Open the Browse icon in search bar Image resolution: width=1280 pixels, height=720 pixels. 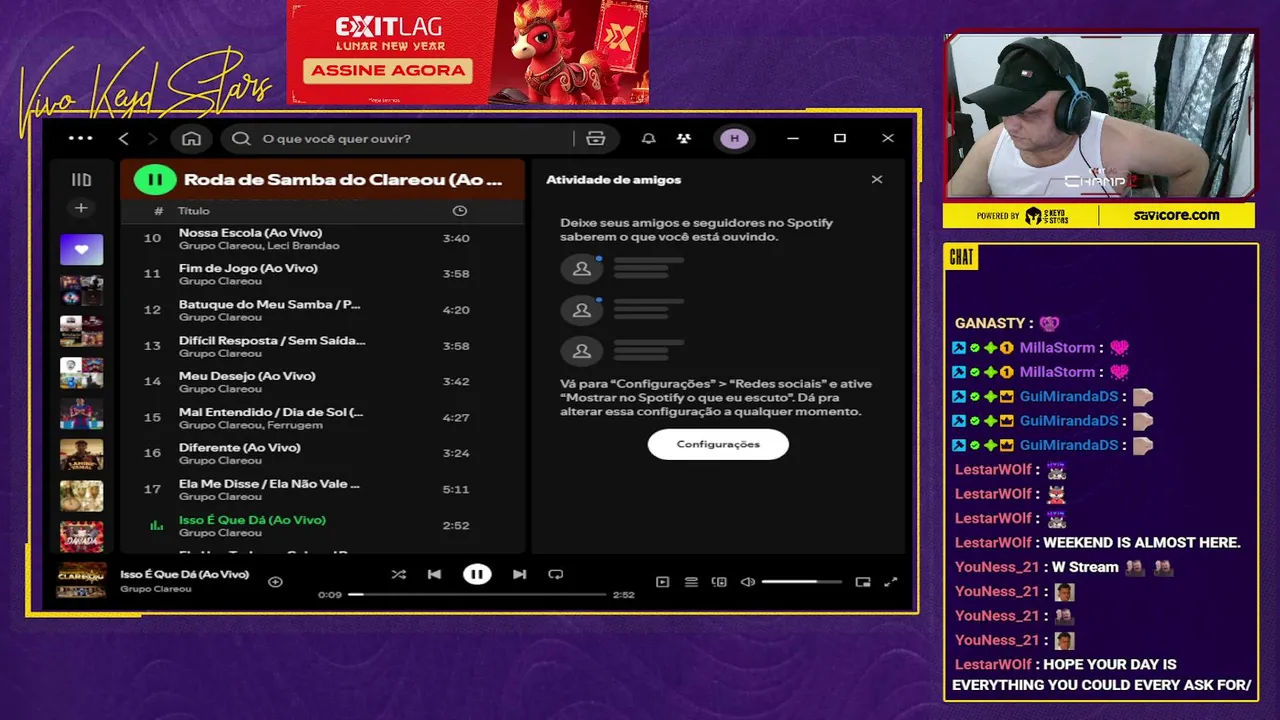[596, 138]
